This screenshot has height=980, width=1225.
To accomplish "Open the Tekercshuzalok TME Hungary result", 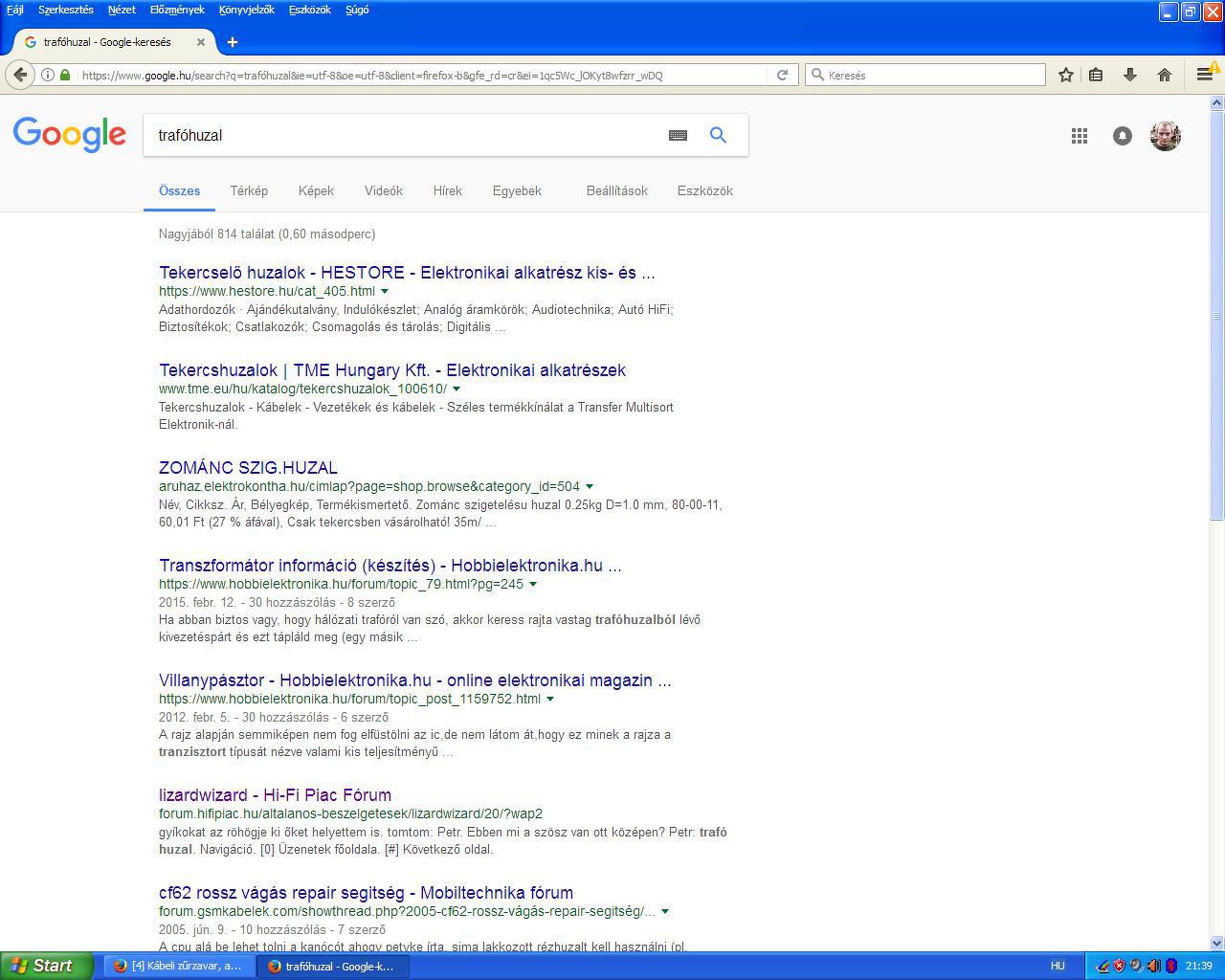I will coord(392,370).
